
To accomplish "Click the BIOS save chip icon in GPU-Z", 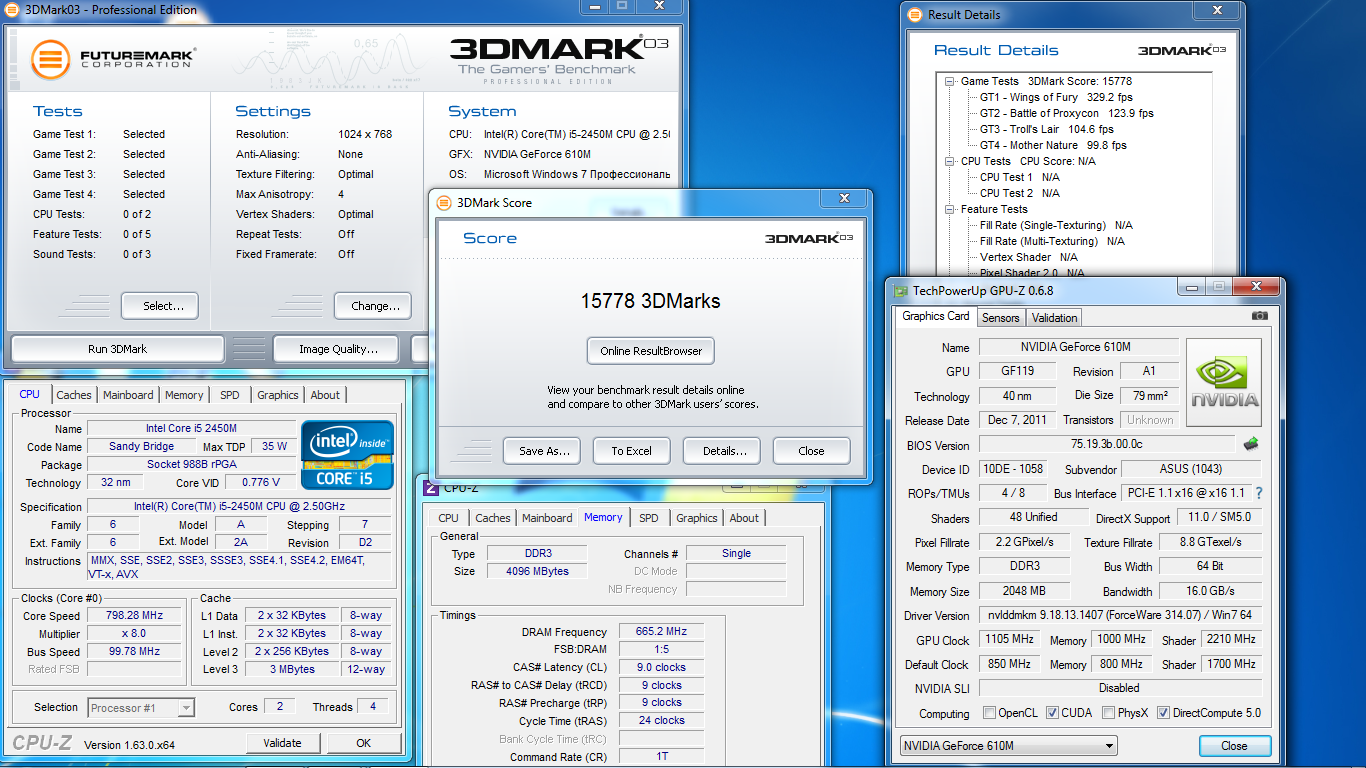I will tap(1250, 444).
